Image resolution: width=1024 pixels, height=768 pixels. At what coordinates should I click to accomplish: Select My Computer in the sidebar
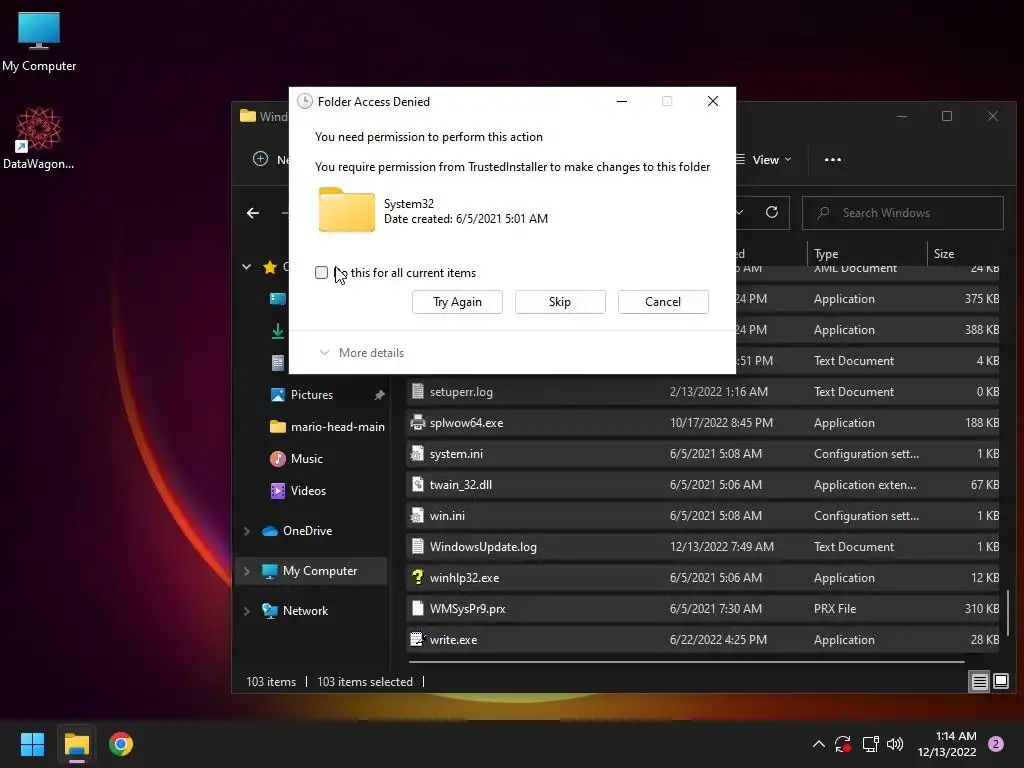click(x=310, y=571)
